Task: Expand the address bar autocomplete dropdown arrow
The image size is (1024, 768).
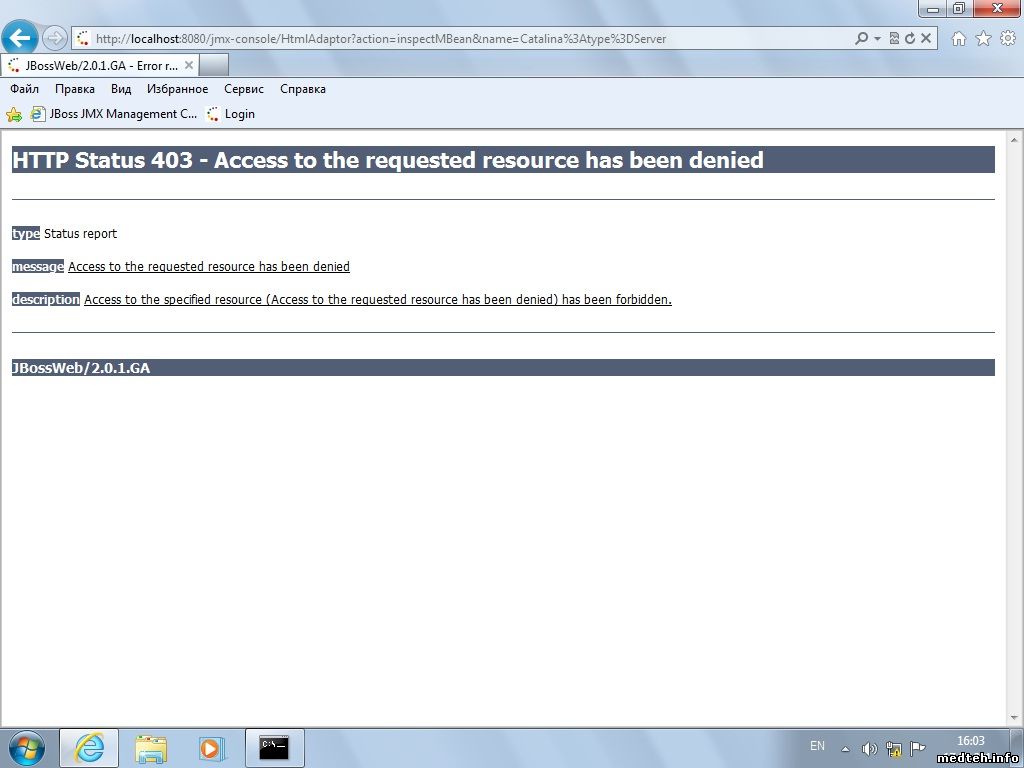Action: (x=878, y=39)
